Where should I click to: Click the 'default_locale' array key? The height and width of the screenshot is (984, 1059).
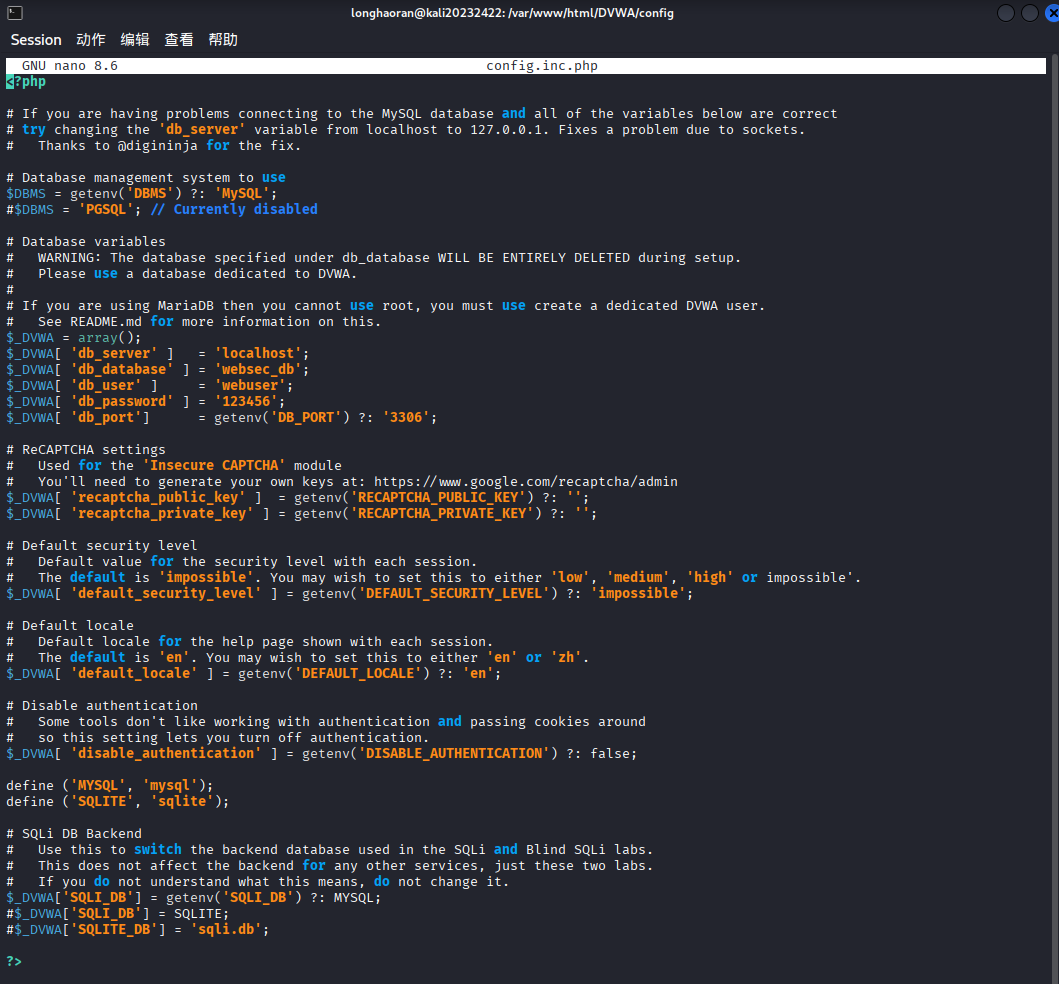click(134, 673)
